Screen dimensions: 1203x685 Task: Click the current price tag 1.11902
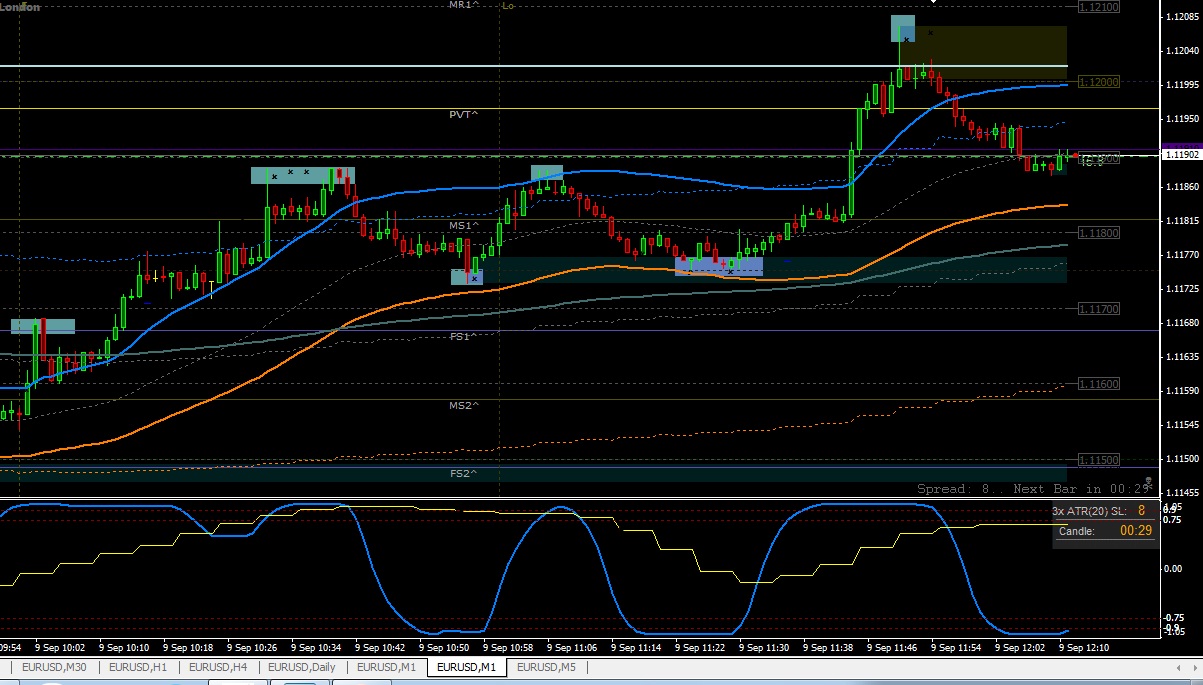(x=1182, y=155)
